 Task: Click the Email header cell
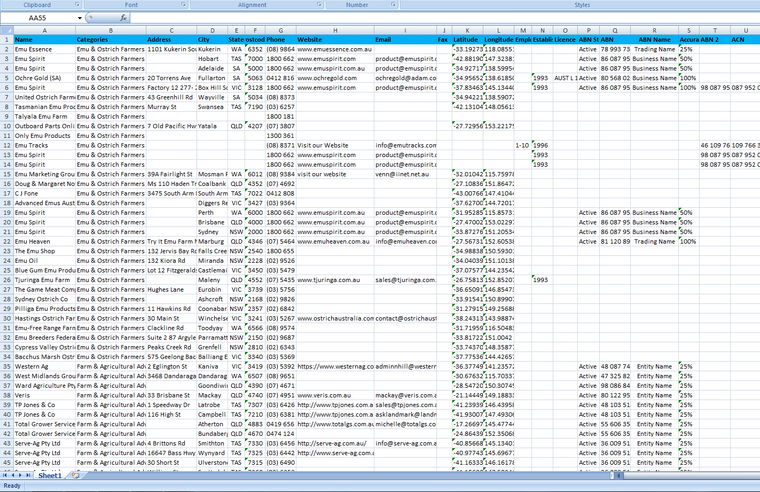coord(405,39)
